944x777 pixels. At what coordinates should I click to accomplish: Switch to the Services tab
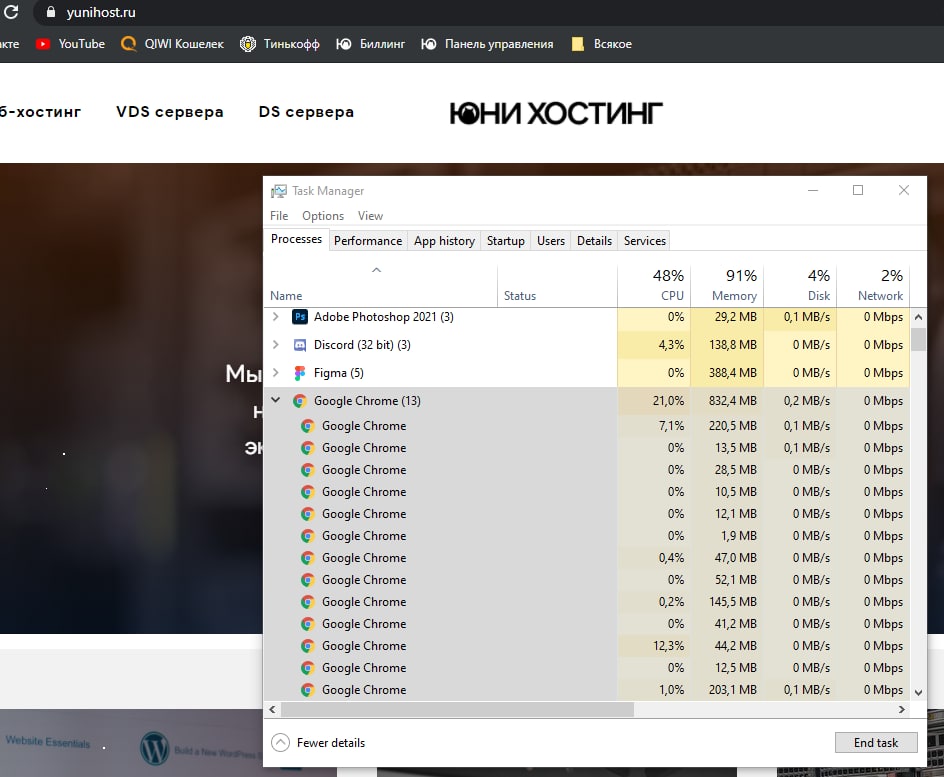(645, 241)
